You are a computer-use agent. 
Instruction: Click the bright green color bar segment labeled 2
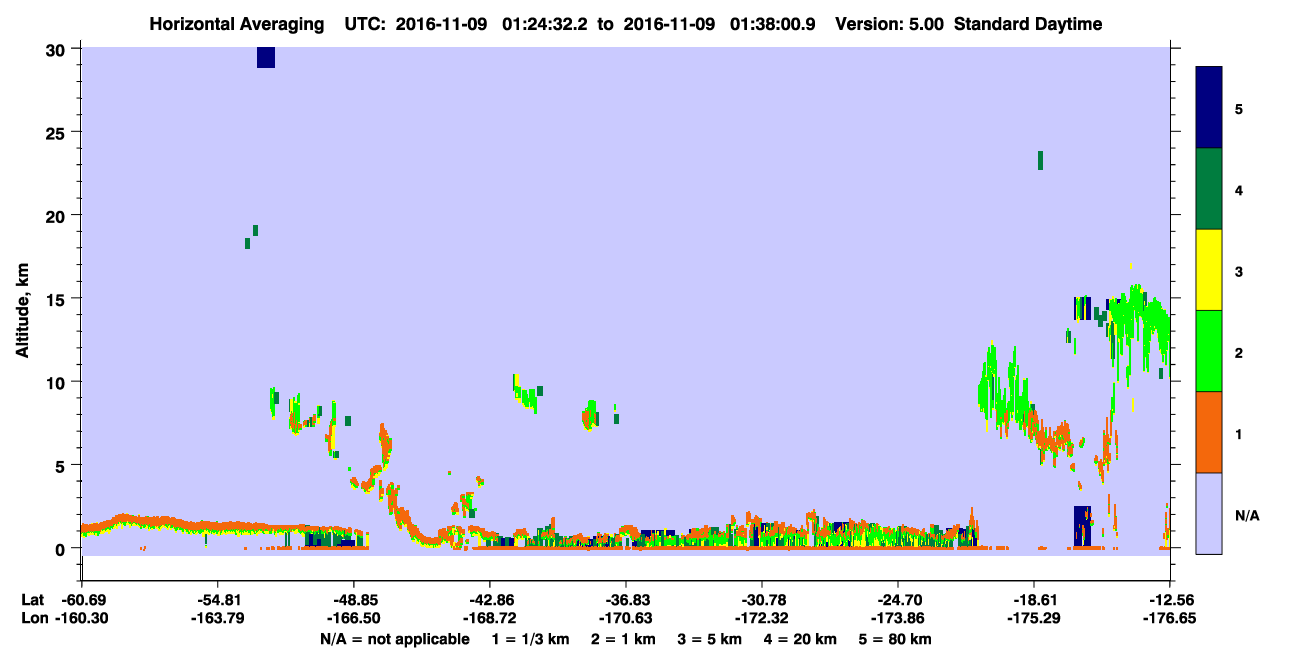(1209, 351)
